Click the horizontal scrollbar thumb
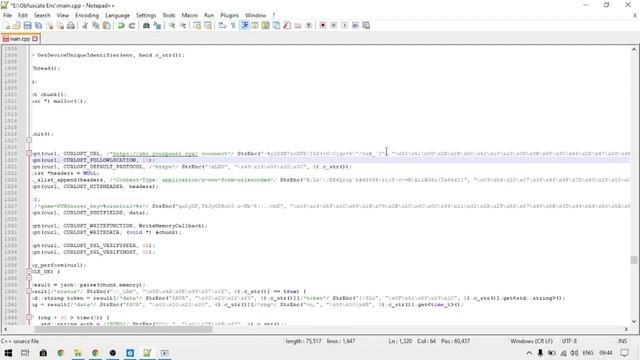 tap(123, 329)
